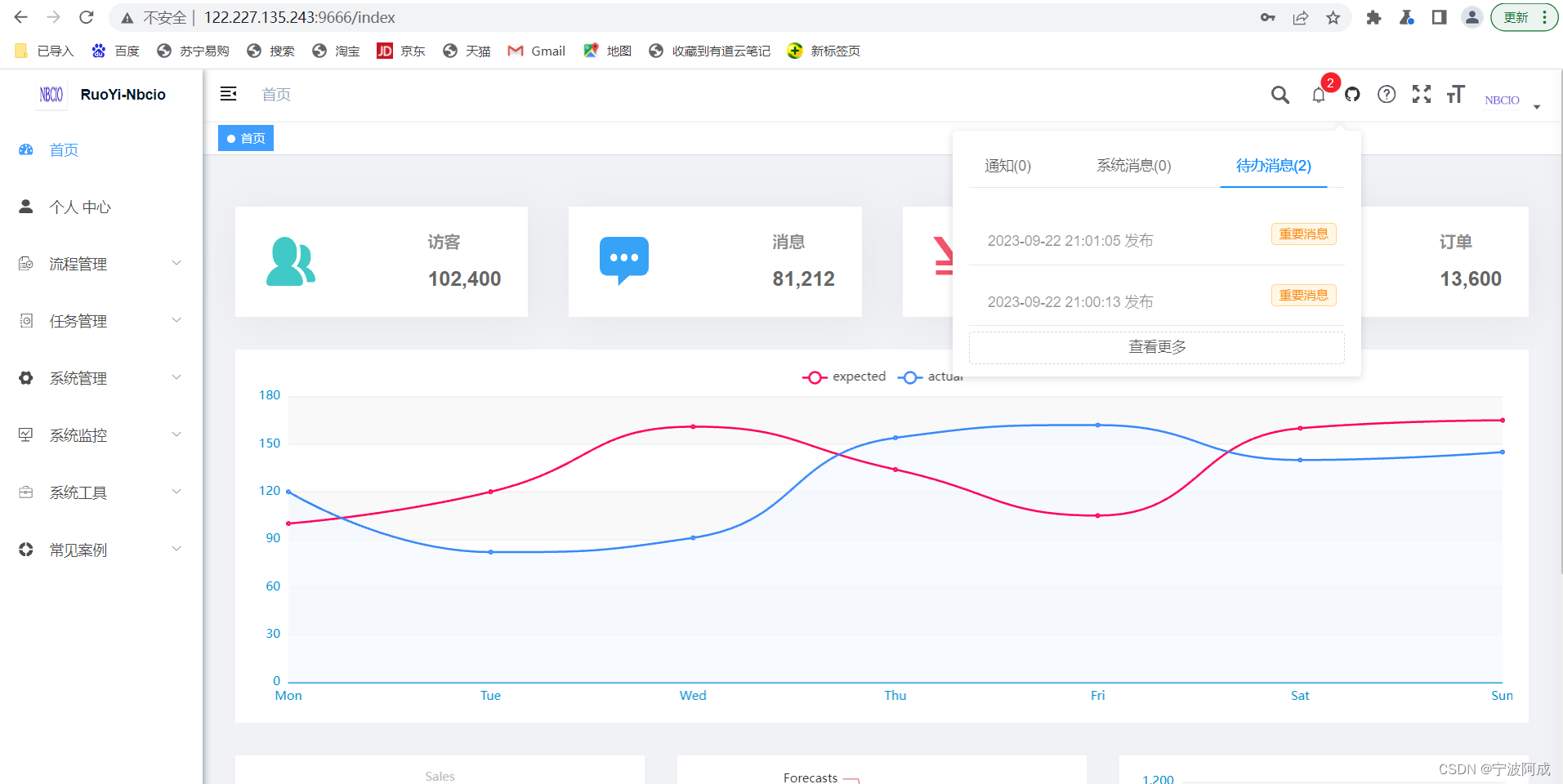The height and width of the screenshot is (784, 1563).
Task: Expand the 系统监控 sidebar menu
Action: (x=101, y=435)
